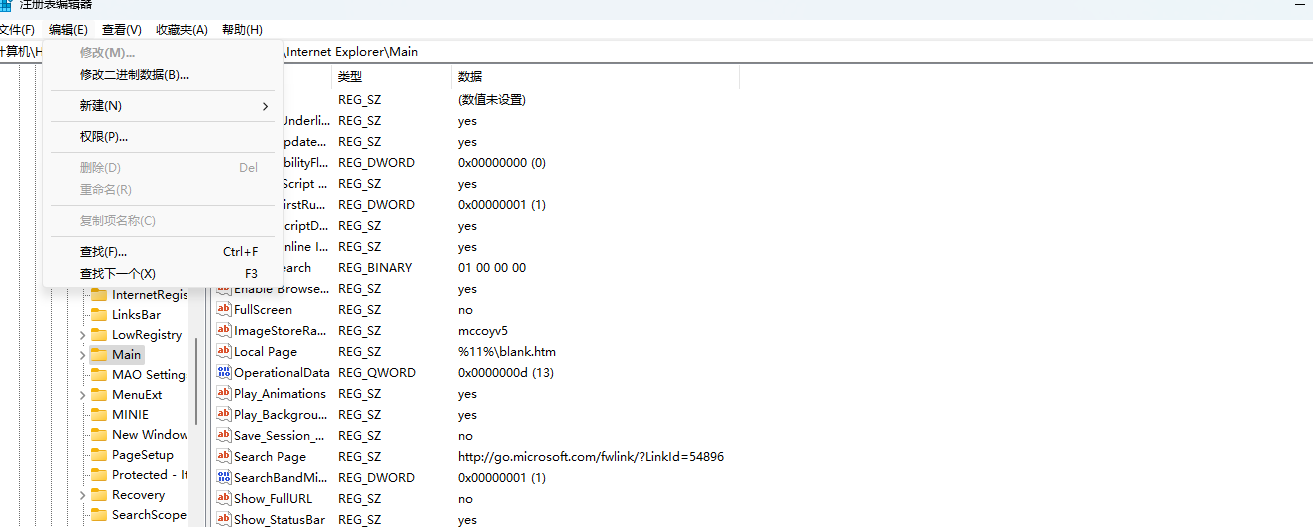Open the 收藏夹(A) menu
Screen dimensions: 1313x527
point(182,30)
